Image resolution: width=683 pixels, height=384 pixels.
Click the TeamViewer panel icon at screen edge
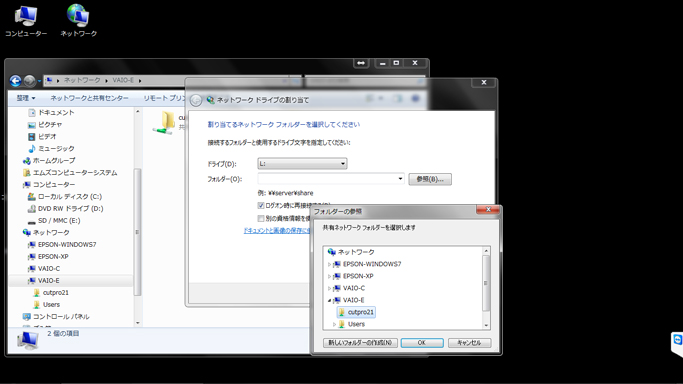[x=677, y=340]
